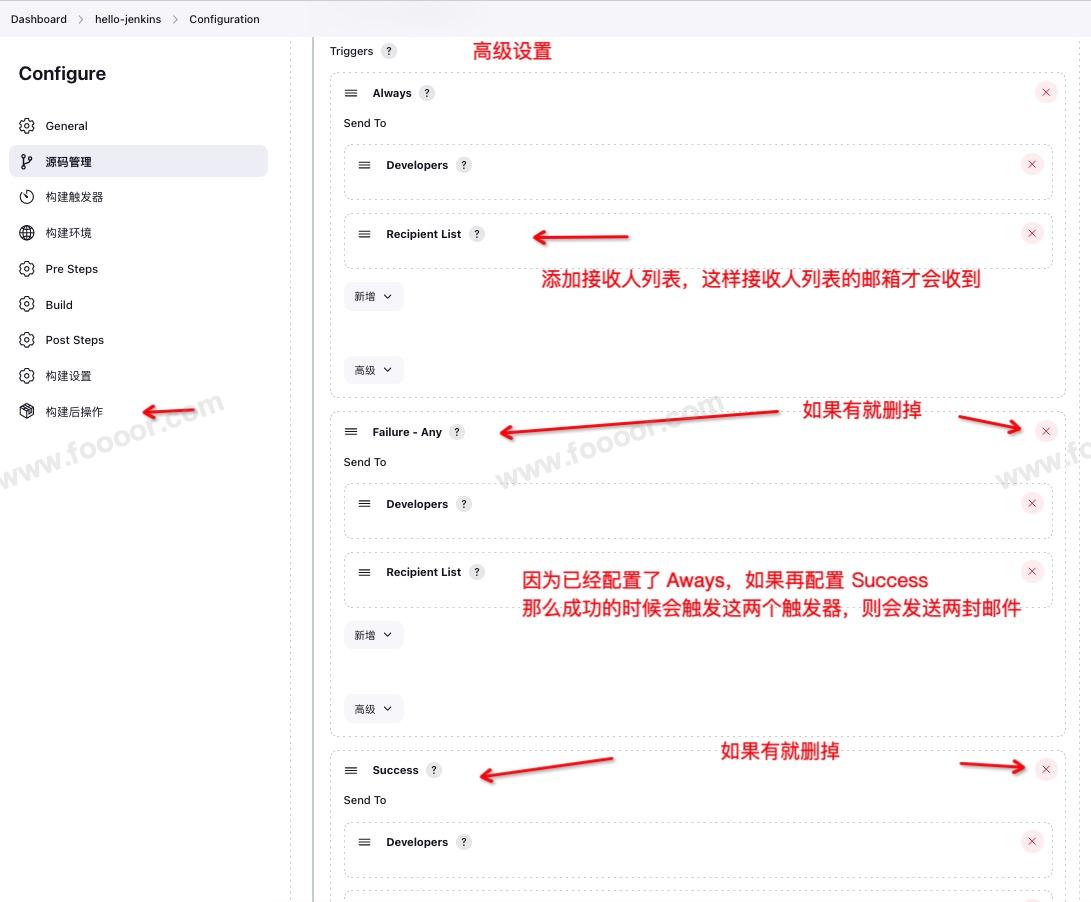Screen dimensions: 1091x902
Task: Go to 构建后操作 section in sidebar
Action: click(73, 412)
